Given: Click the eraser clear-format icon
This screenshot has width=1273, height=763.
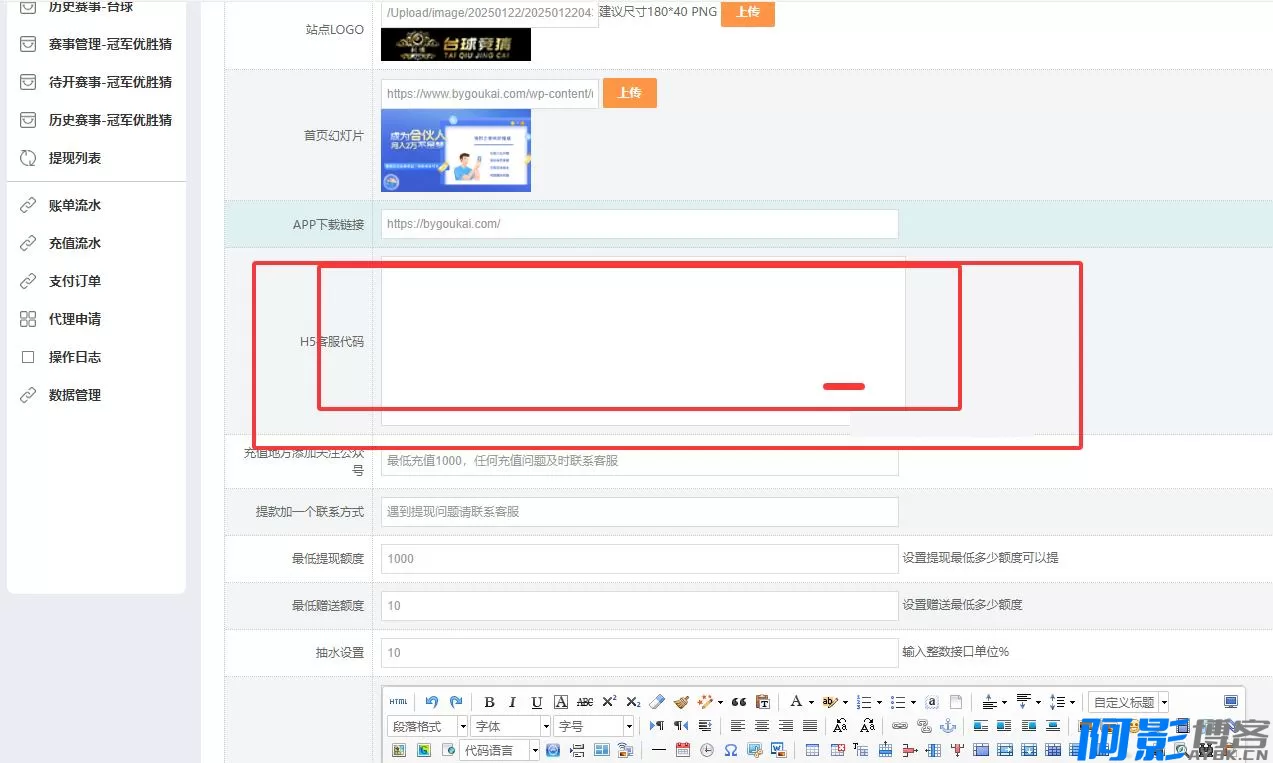Looking at the screenshot, I should (657, 702).
